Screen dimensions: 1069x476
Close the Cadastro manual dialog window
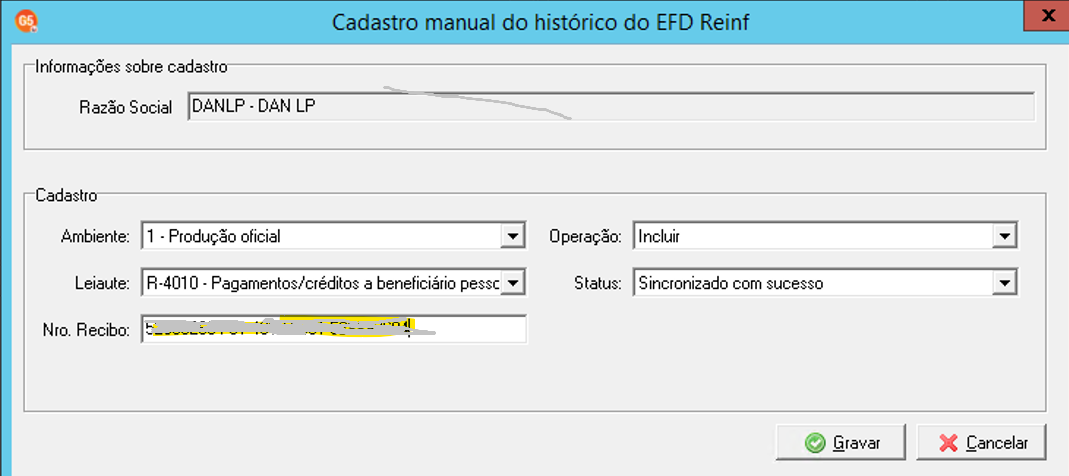[x=1047, y=15]
